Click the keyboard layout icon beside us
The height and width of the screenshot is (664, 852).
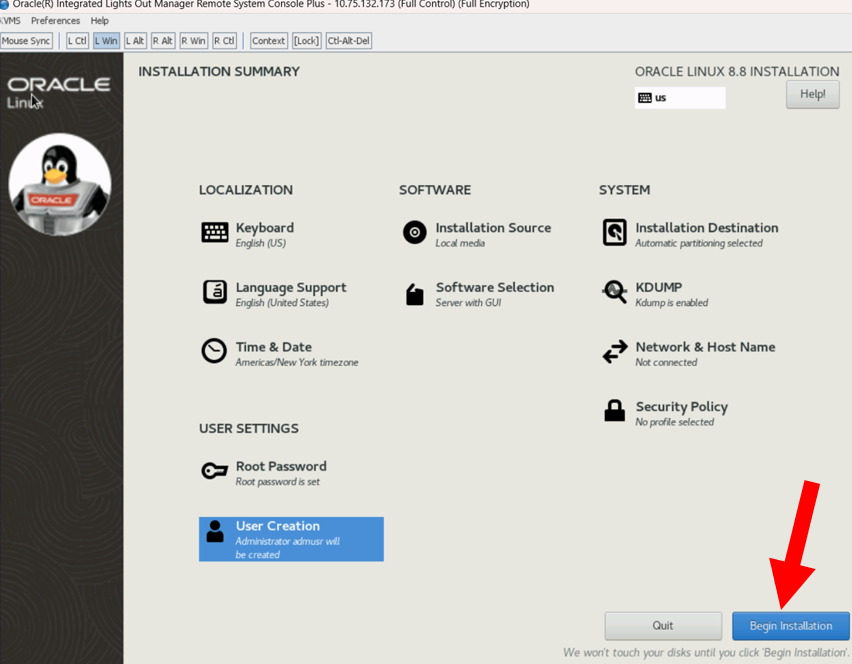tap(645, 98)
